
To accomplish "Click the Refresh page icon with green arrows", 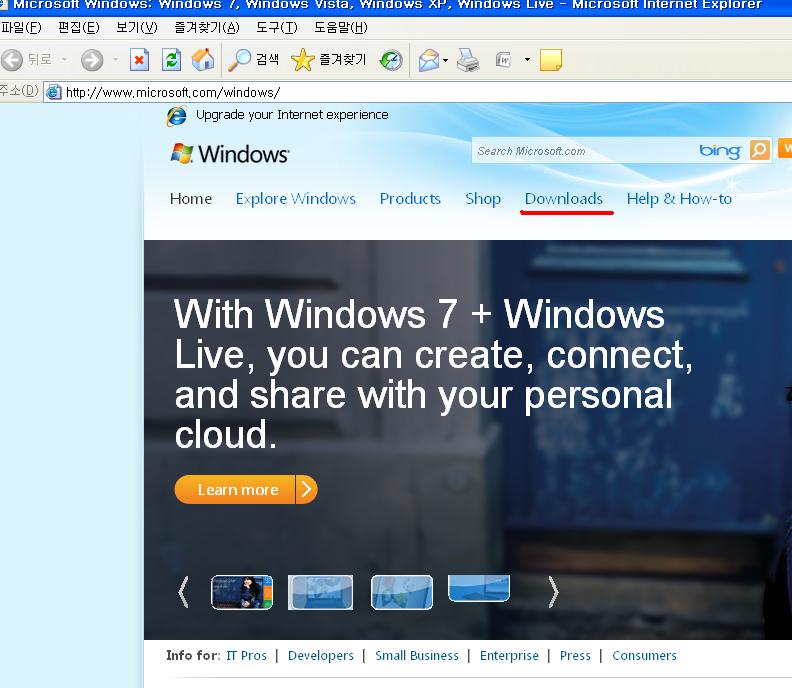I will click(171, 60).
